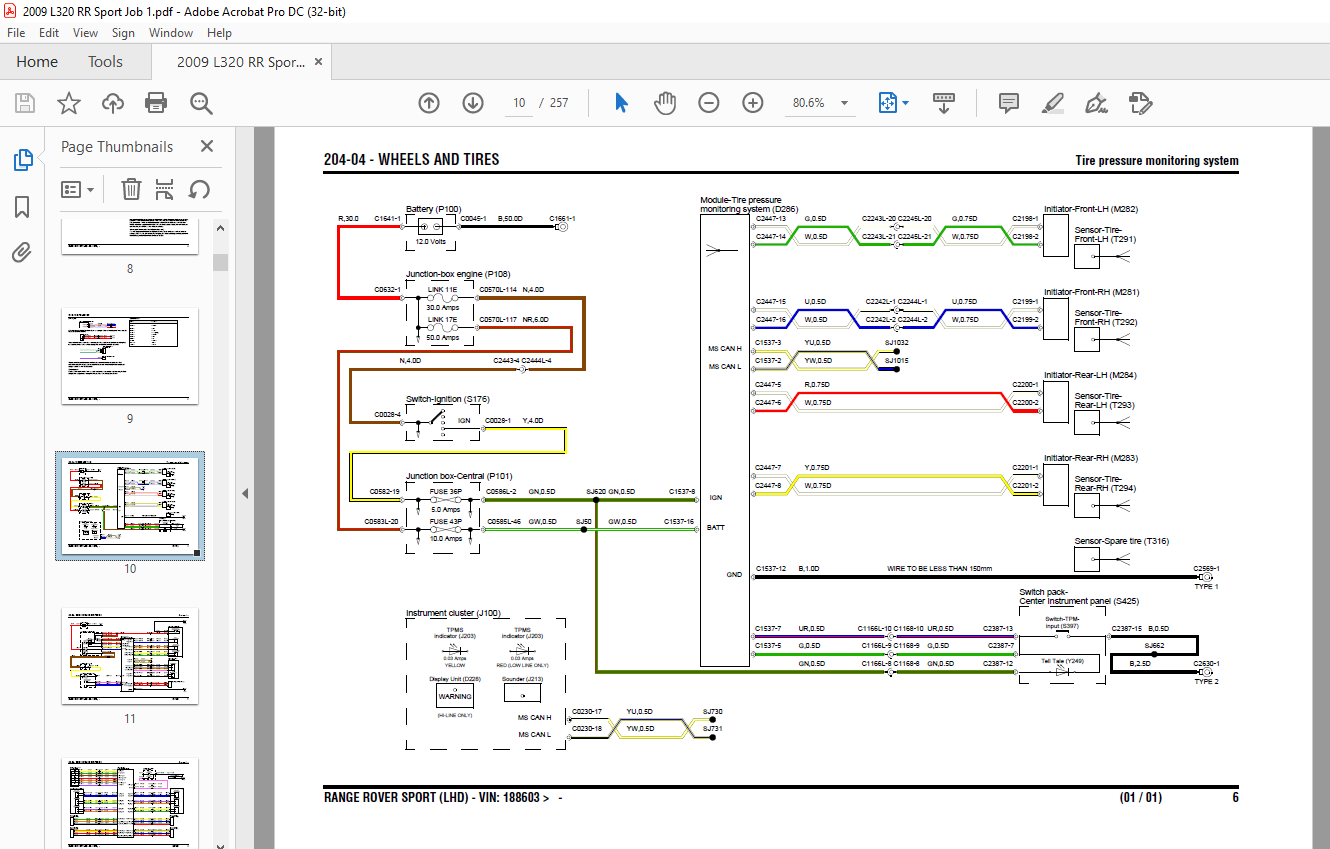1330x849 pixels.
Task: Open thumbnail options menu dropdown
Action: (x=78, y=189)
